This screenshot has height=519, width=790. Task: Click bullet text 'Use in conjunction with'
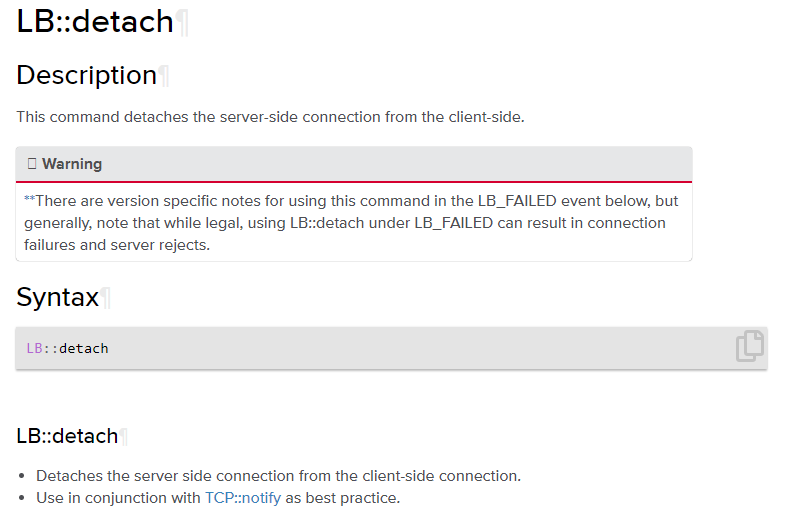pyautogui.click(x=118, y=497)
